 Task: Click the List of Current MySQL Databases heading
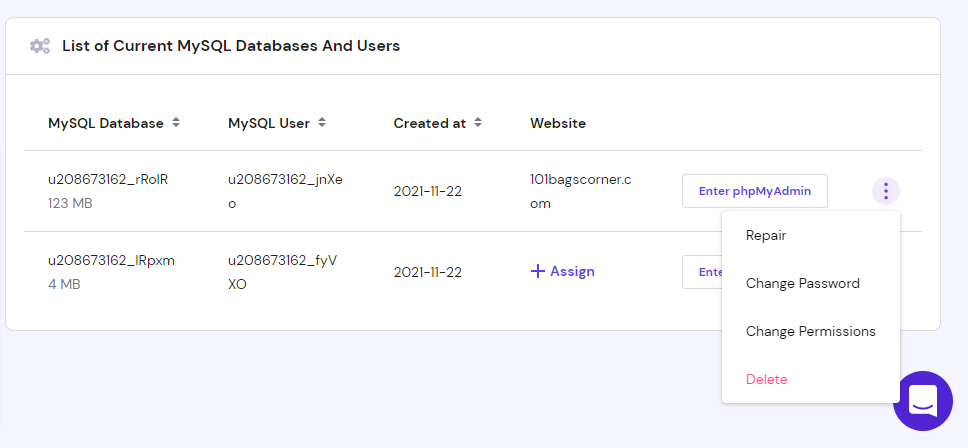231,46
